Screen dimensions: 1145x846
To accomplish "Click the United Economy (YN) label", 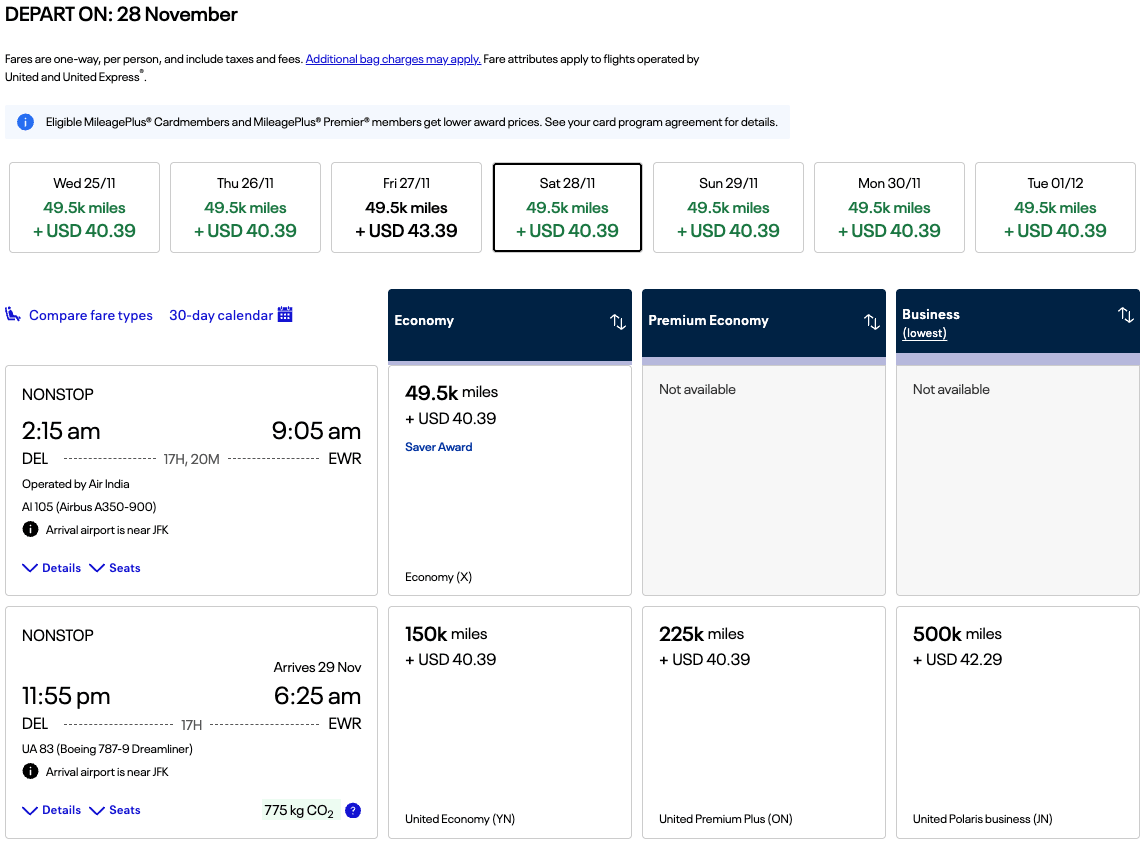I will pyautogui.click(x=460, y=819).
